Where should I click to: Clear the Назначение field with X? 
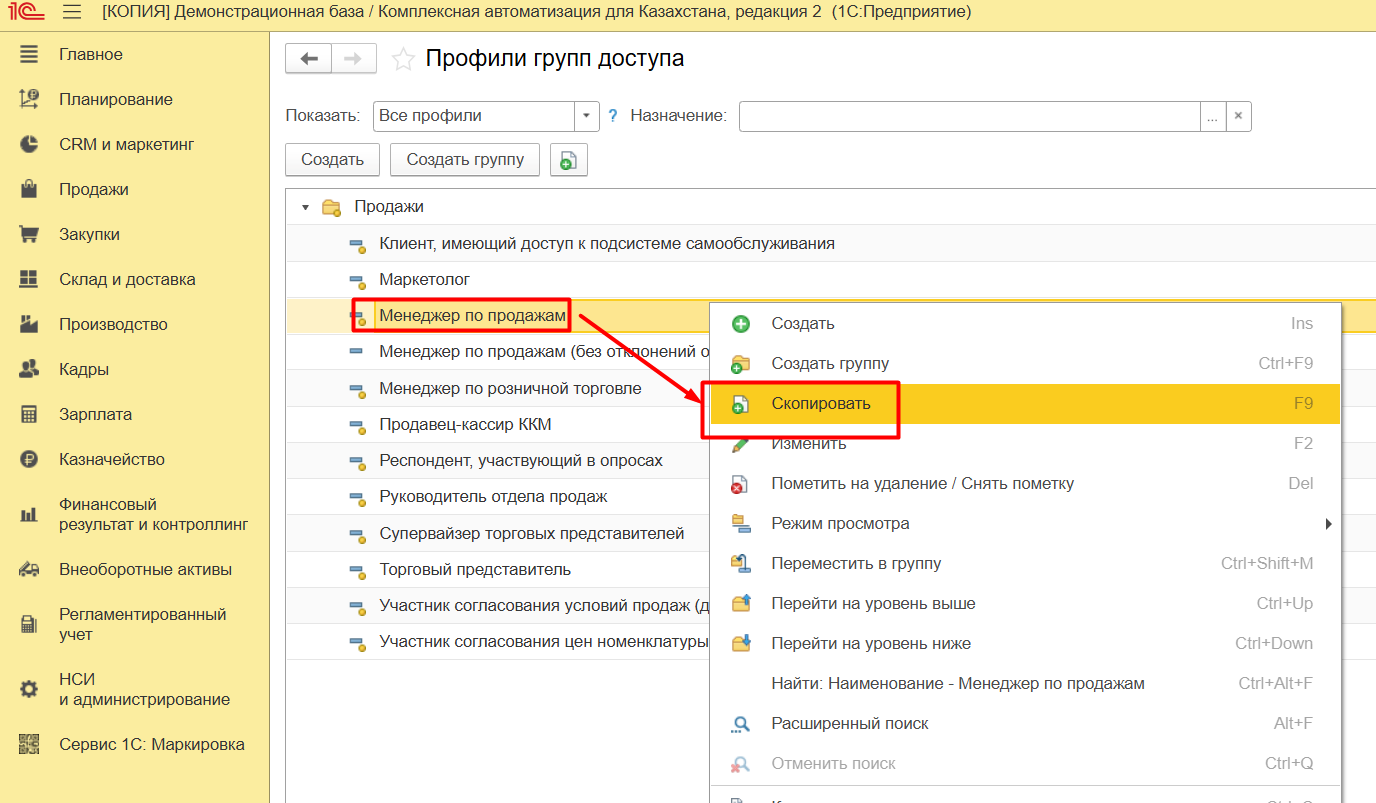coord(1238,116)
